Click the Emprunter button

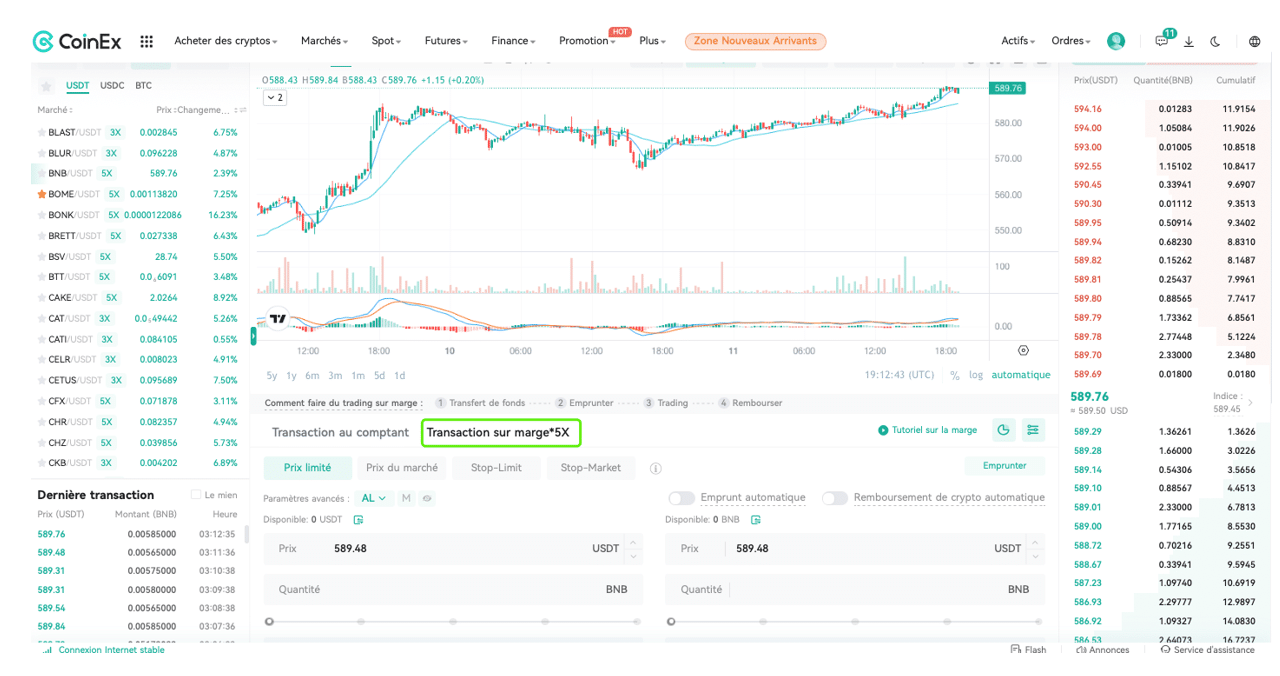point(1005,466)
